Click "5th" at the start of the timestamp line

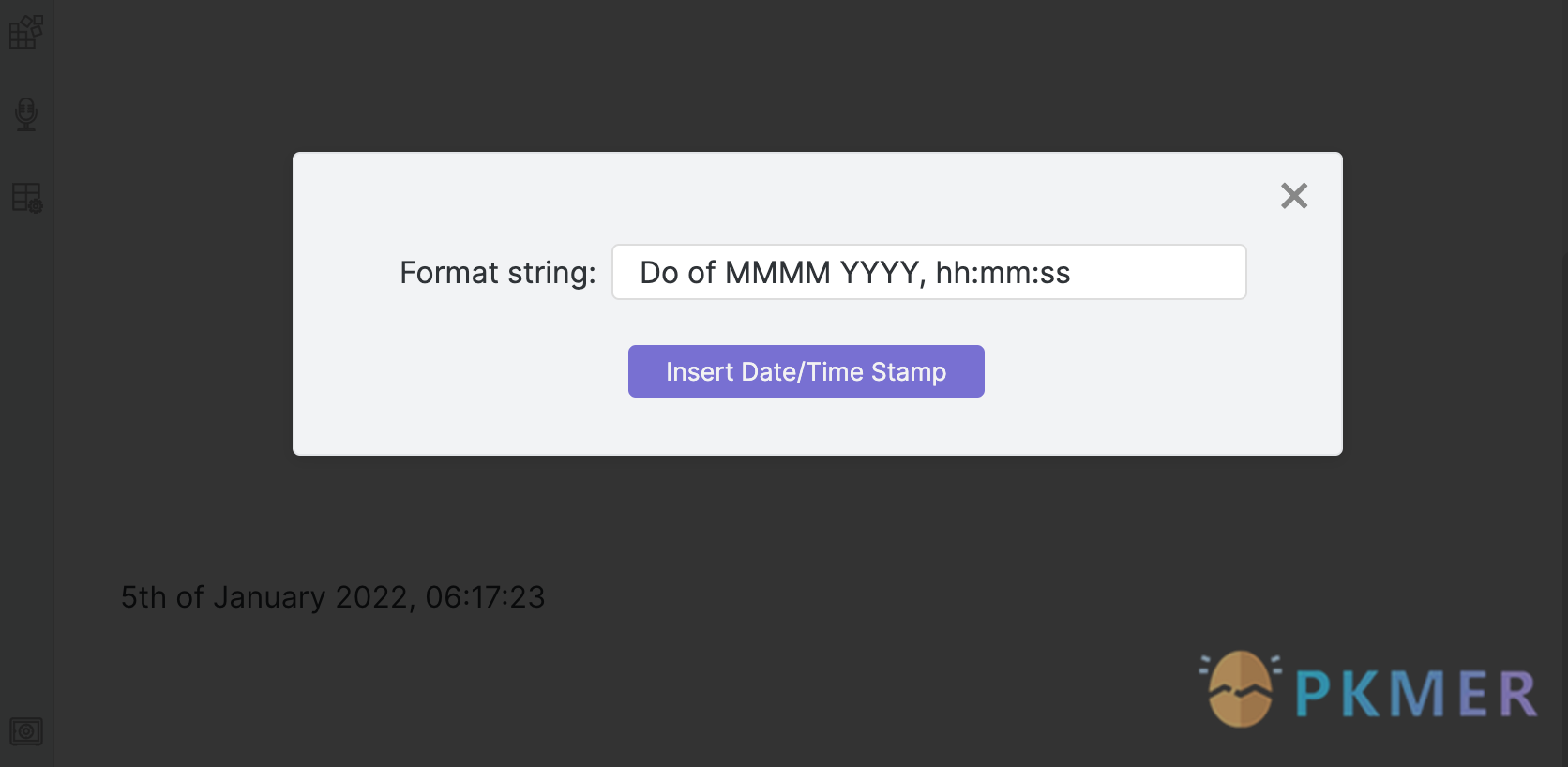point(143,597)
